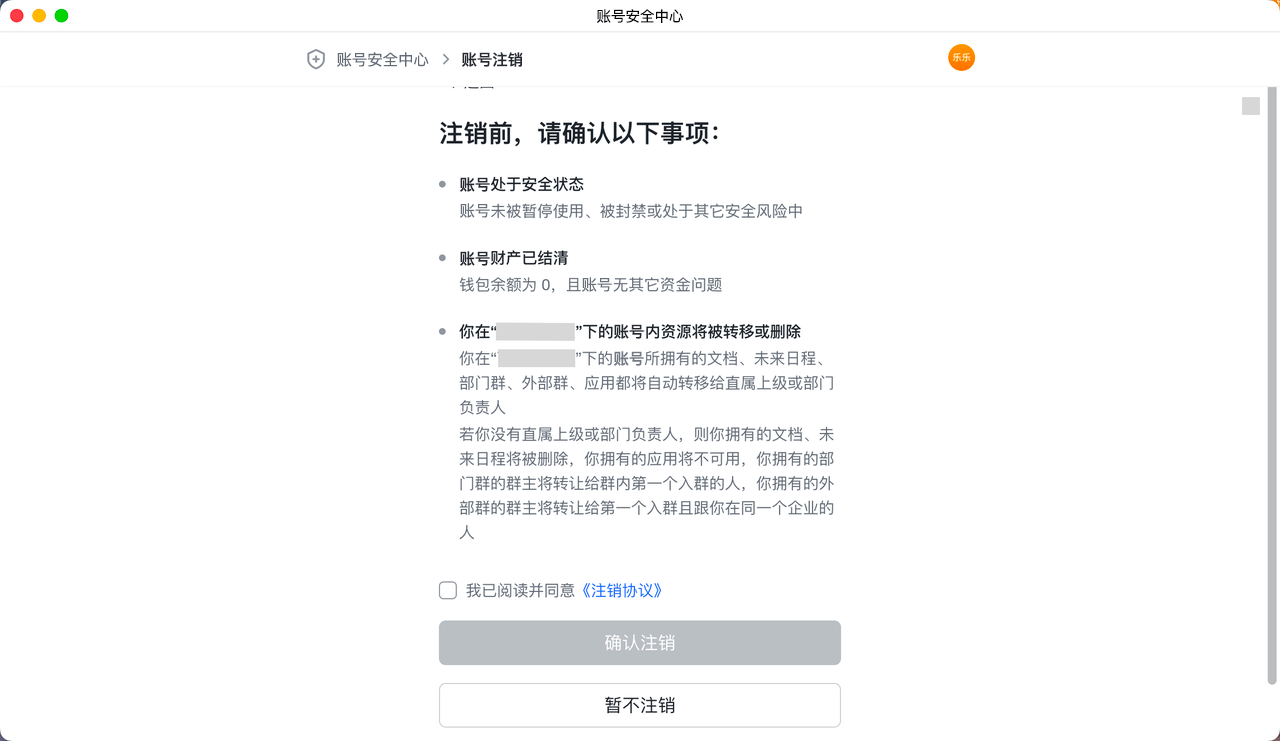Open the 《注销协议》 link
Viewport: 1280px width, 741px height.
[x=622, y=590]
